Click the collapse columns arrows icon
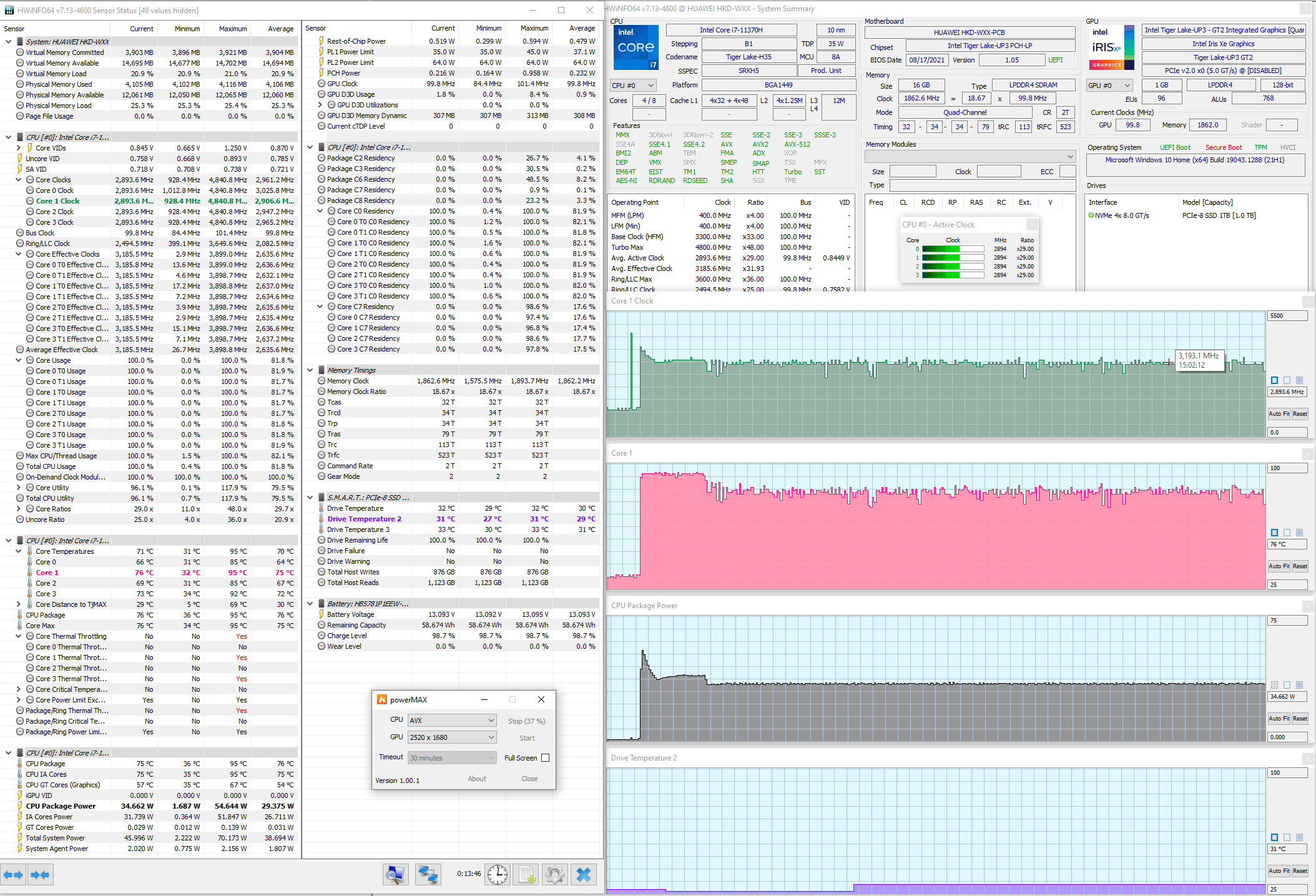The image size is (1316, 896). coord(40,875)
